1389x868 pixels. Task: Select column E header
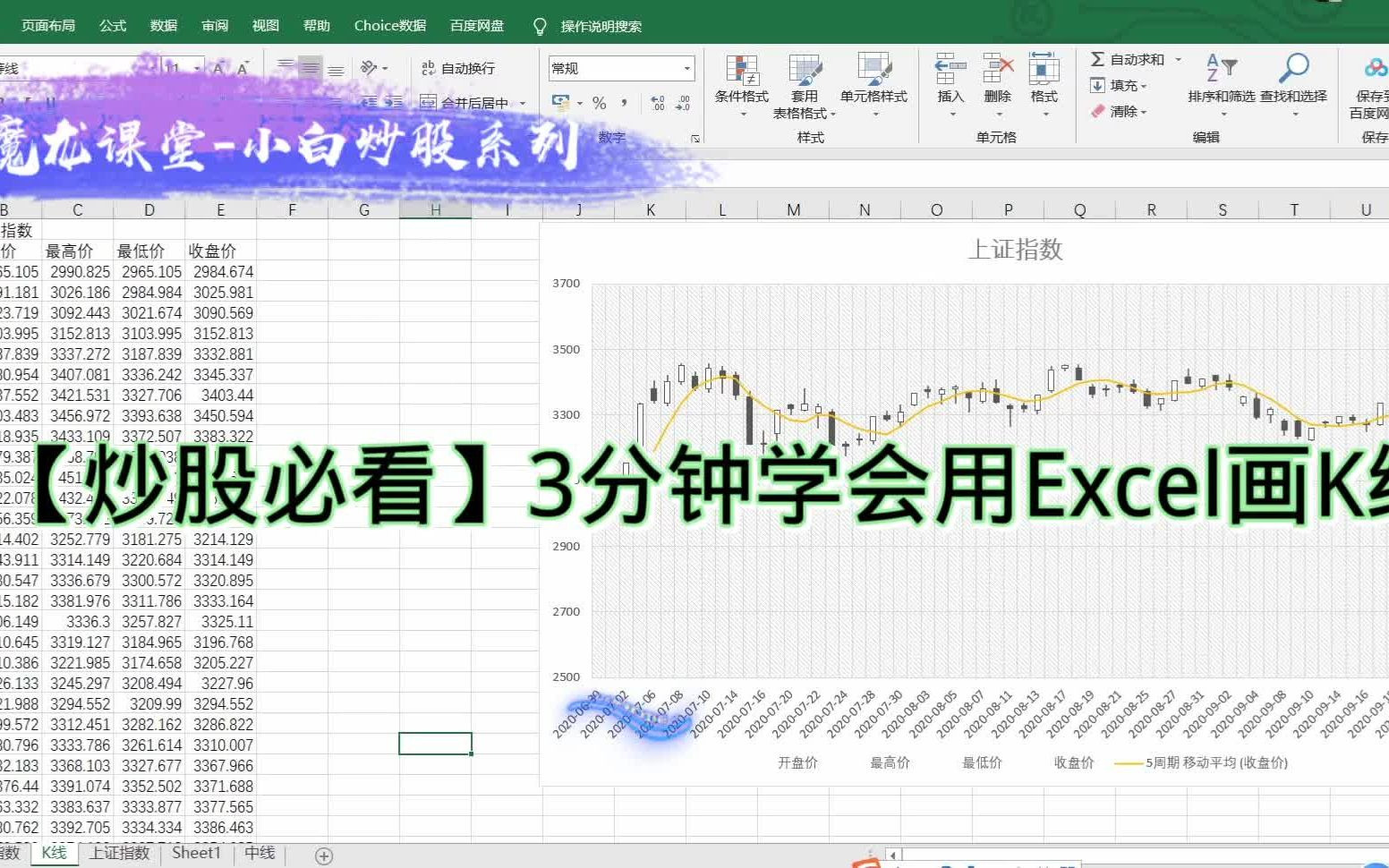tap(221, 209)
